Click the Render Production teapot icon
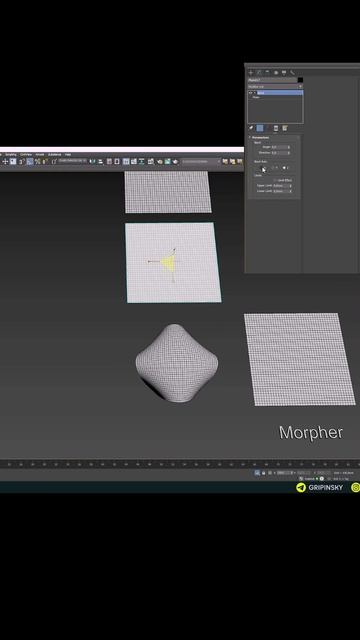360x640 pixels. (x=176, y=161)
